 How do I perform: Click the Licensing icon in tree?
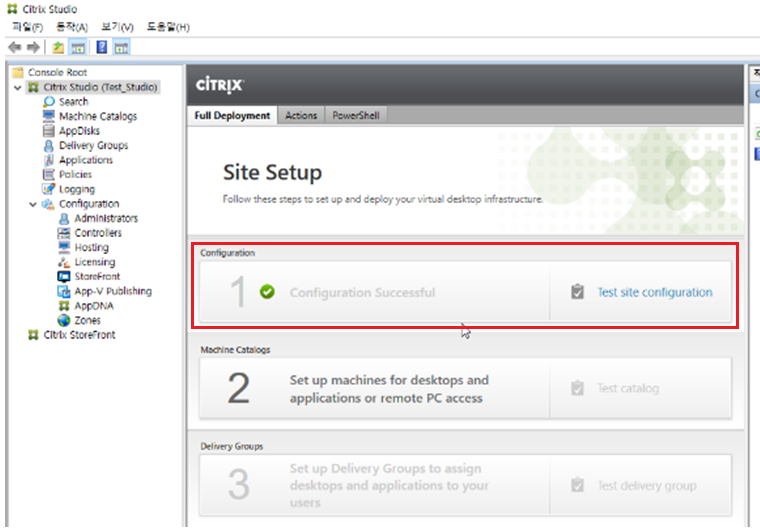click(64, 262)
